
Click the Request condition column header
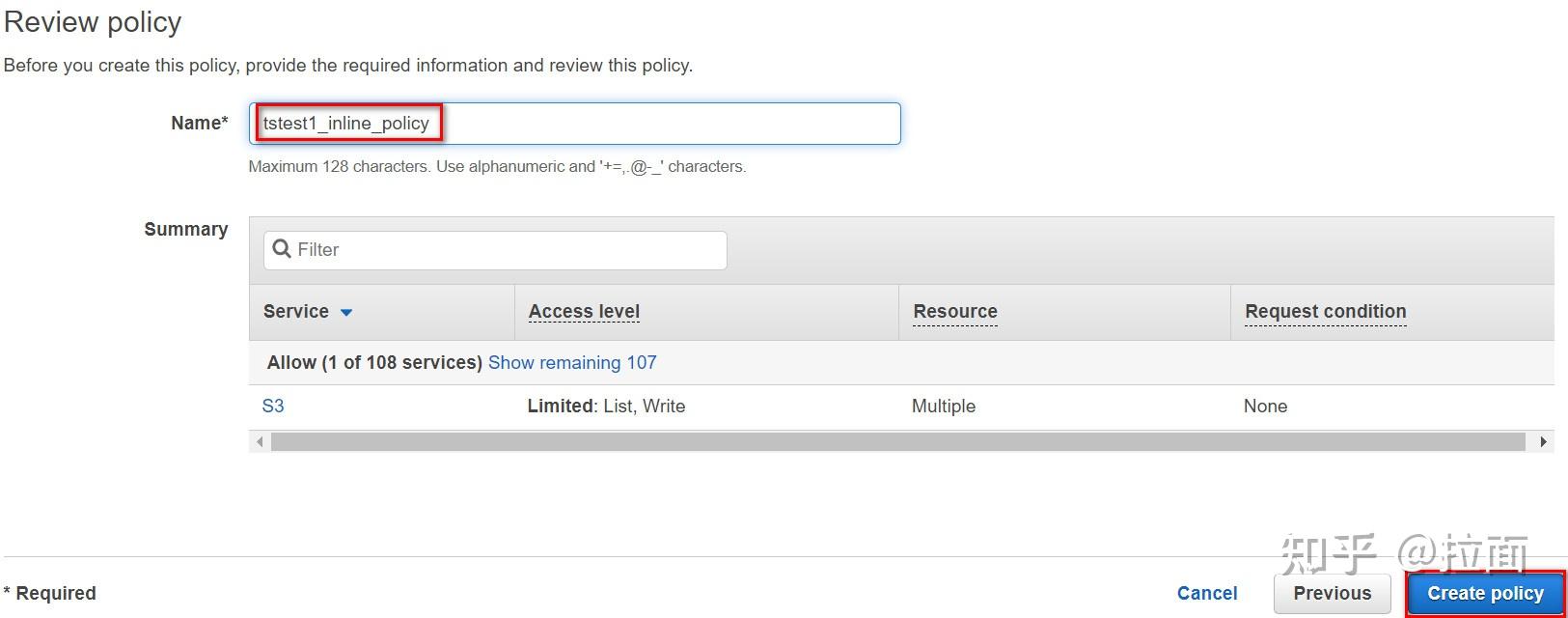1325,311
